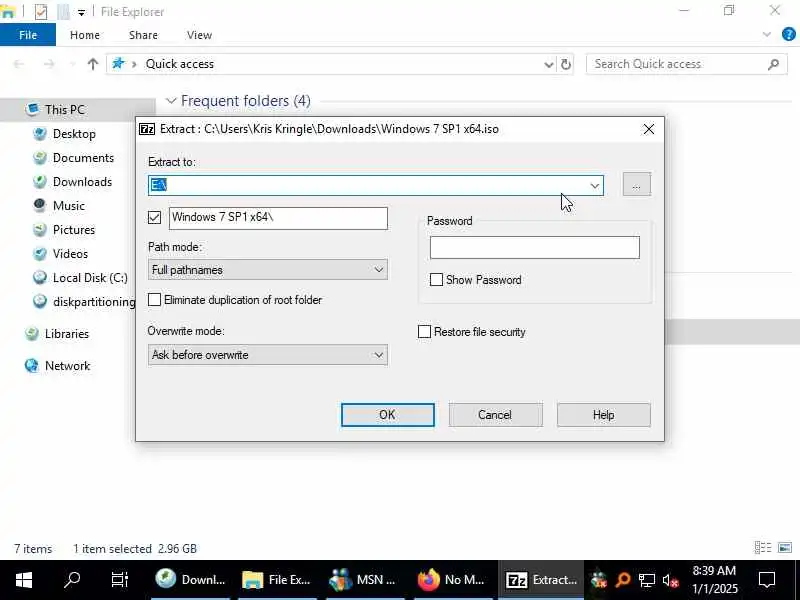Click the taskbar clock 8:39 AM
Image resolution: width=800 pixels, height=600 pixels.
[x=714, y=580]
